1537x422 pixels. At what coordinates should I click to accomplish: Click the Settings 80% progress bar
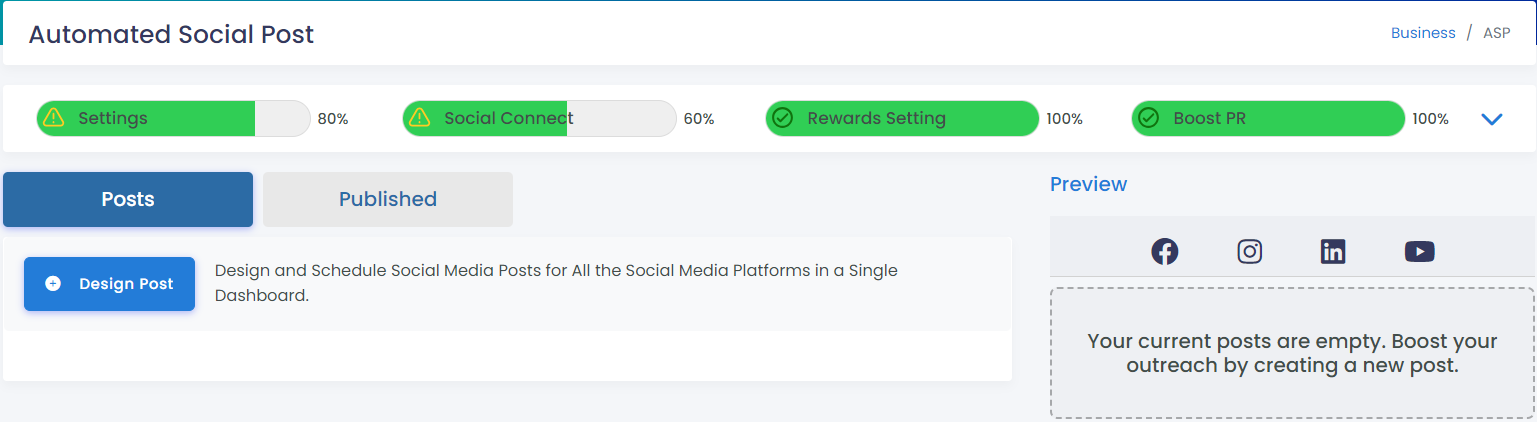point(173,118)
